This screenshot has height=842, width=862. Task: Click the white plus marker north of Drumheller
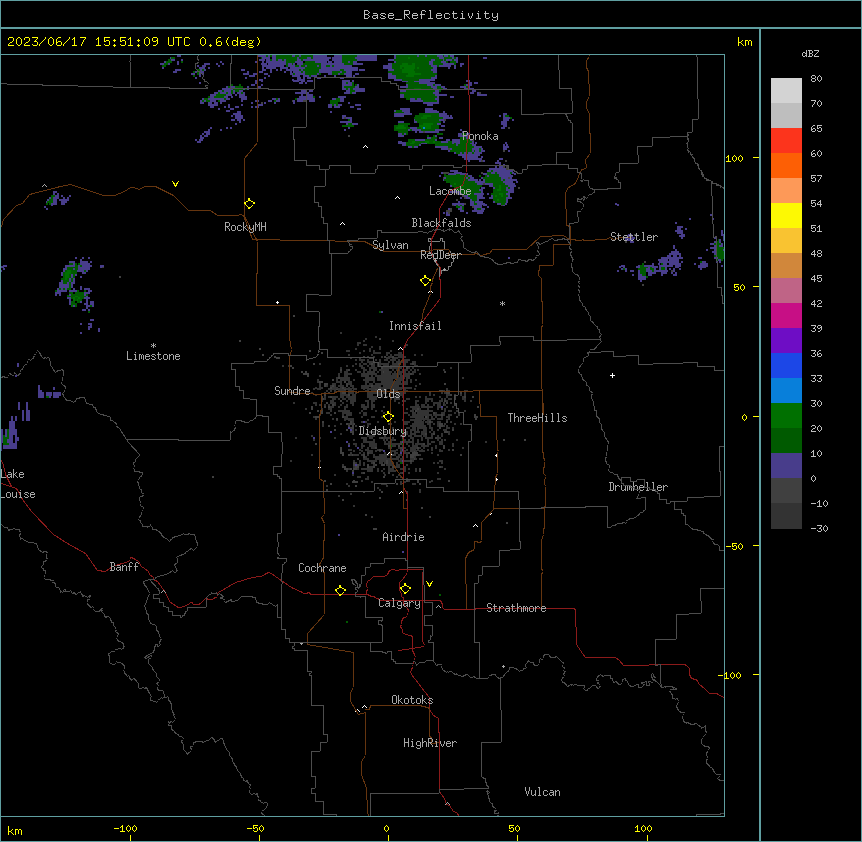point(612,375)
